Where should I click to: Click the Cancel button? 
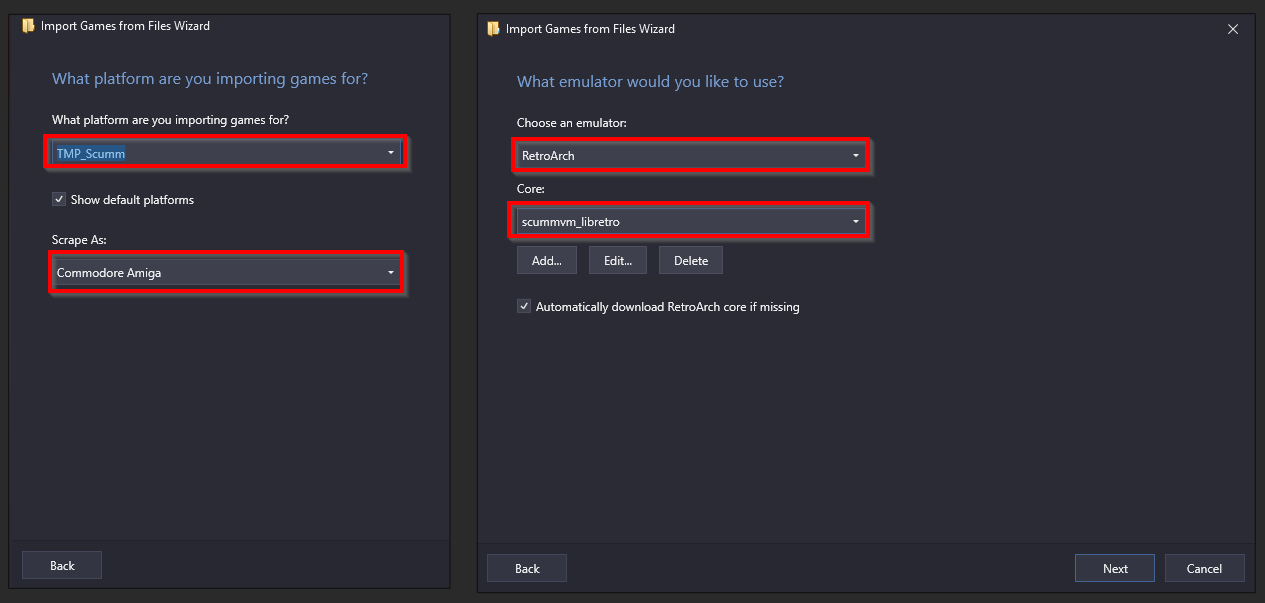pyautogui.click(x=1204, y=568)
